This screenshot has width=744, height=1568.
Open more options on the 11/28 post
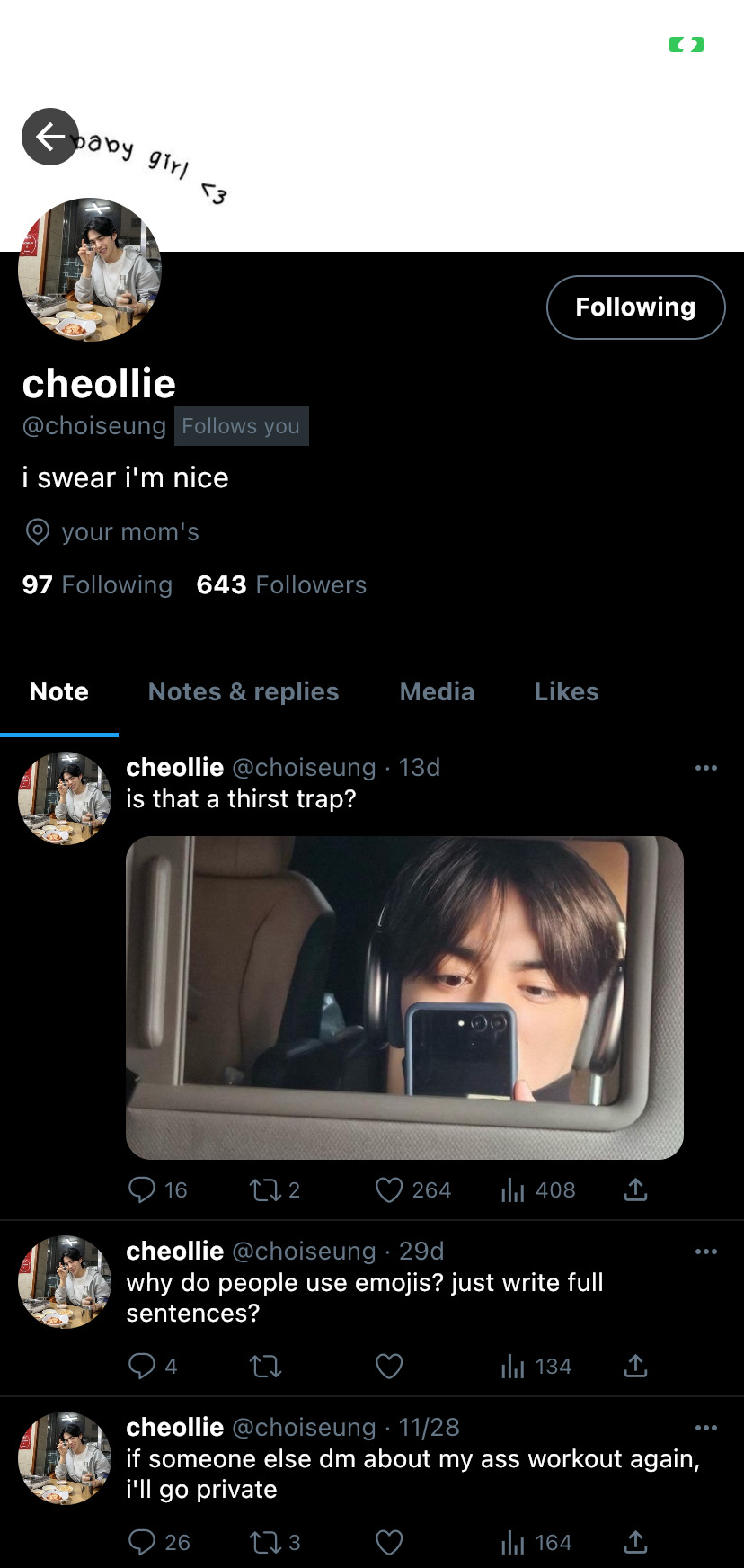point(706,1428)
